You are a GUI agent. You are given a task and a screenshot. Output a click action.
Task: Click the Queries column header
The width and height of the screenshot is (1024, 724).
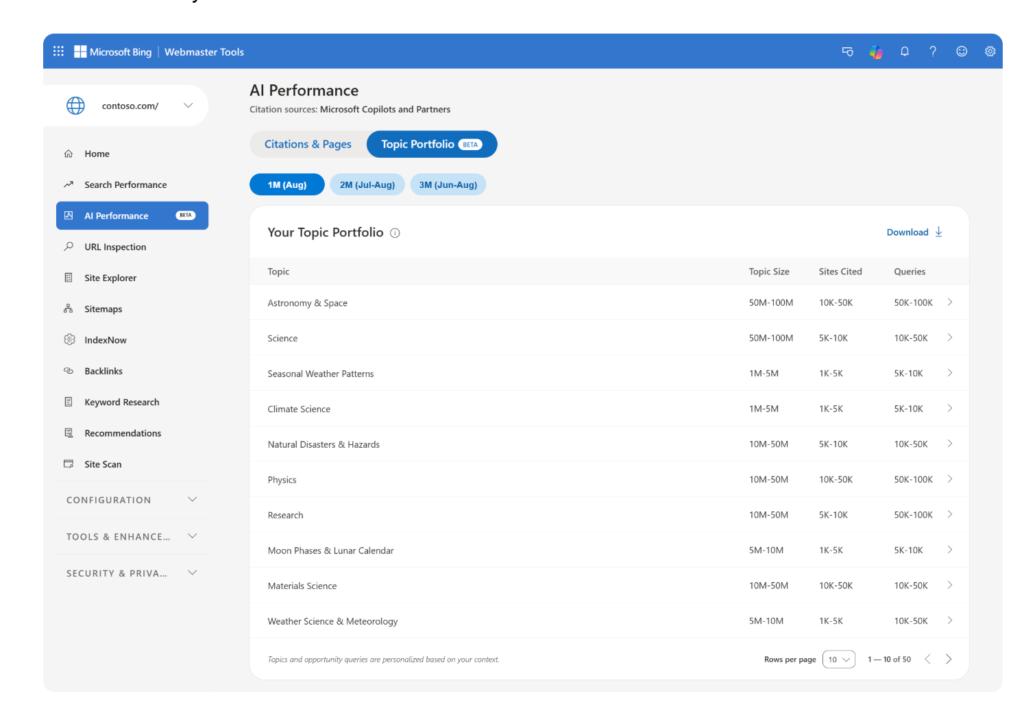(909, 272)
